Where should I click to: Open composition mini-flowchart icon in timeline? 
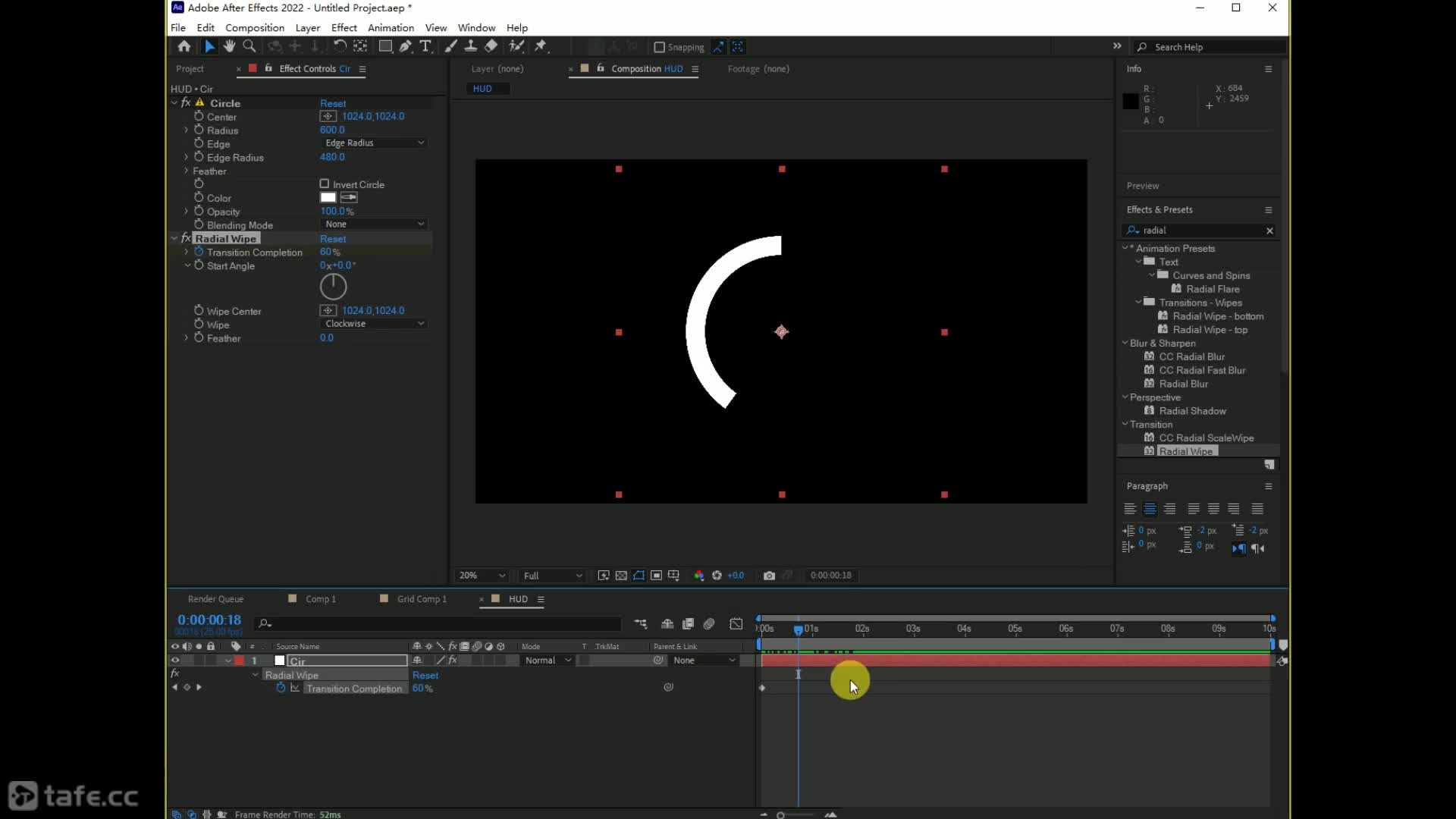(x=641, y=623)
